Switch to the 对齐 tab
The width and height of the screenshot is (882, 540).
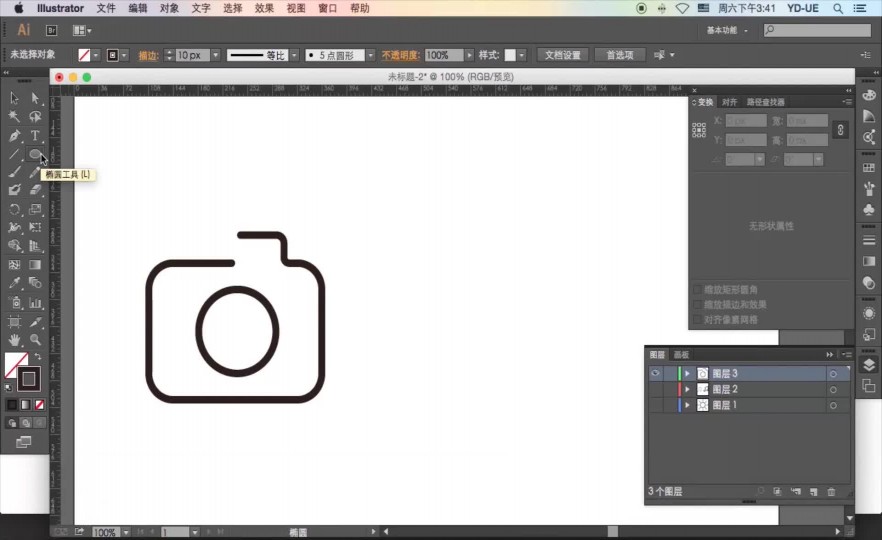(730, 102)
